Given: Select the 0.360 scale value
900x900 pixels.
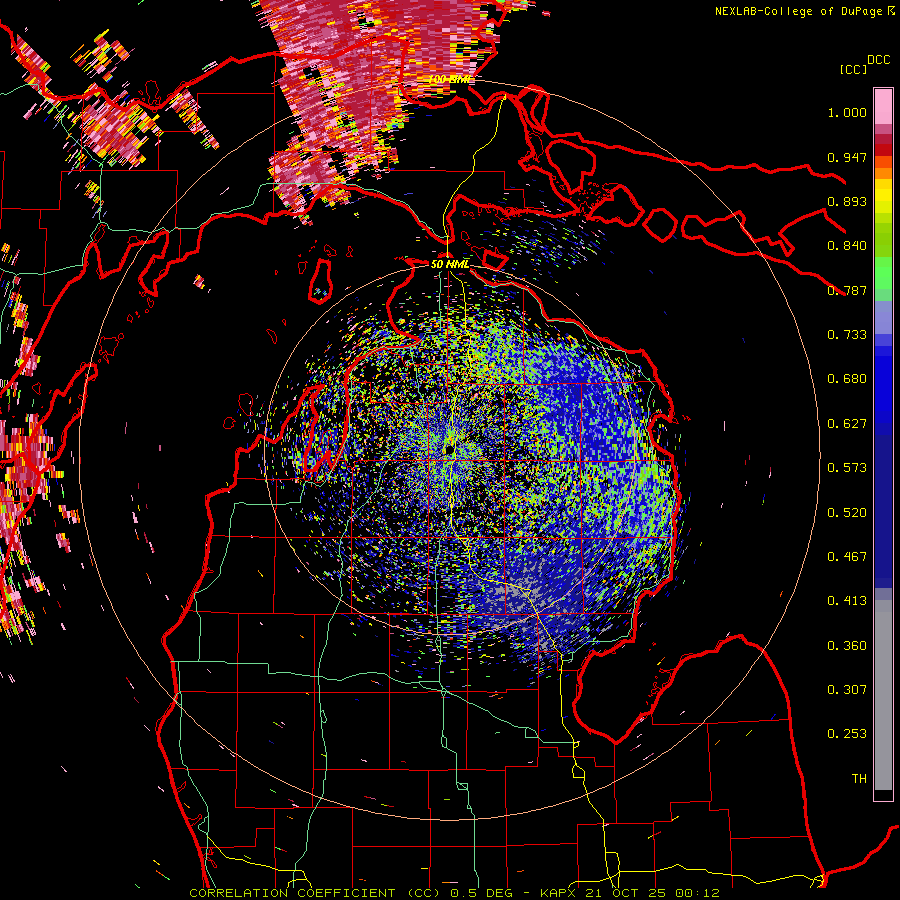Looking at the screenshot, I should coord(847,646).
